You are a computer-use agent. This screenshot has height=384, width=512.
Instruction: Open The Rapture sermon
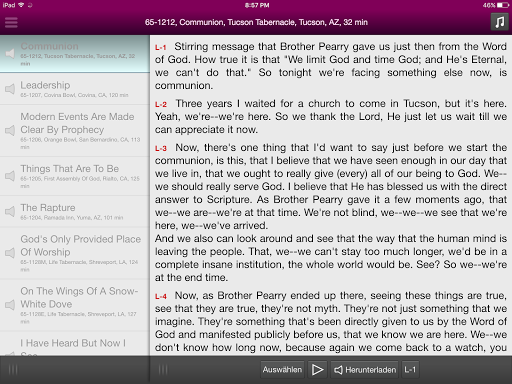[75, 212]
